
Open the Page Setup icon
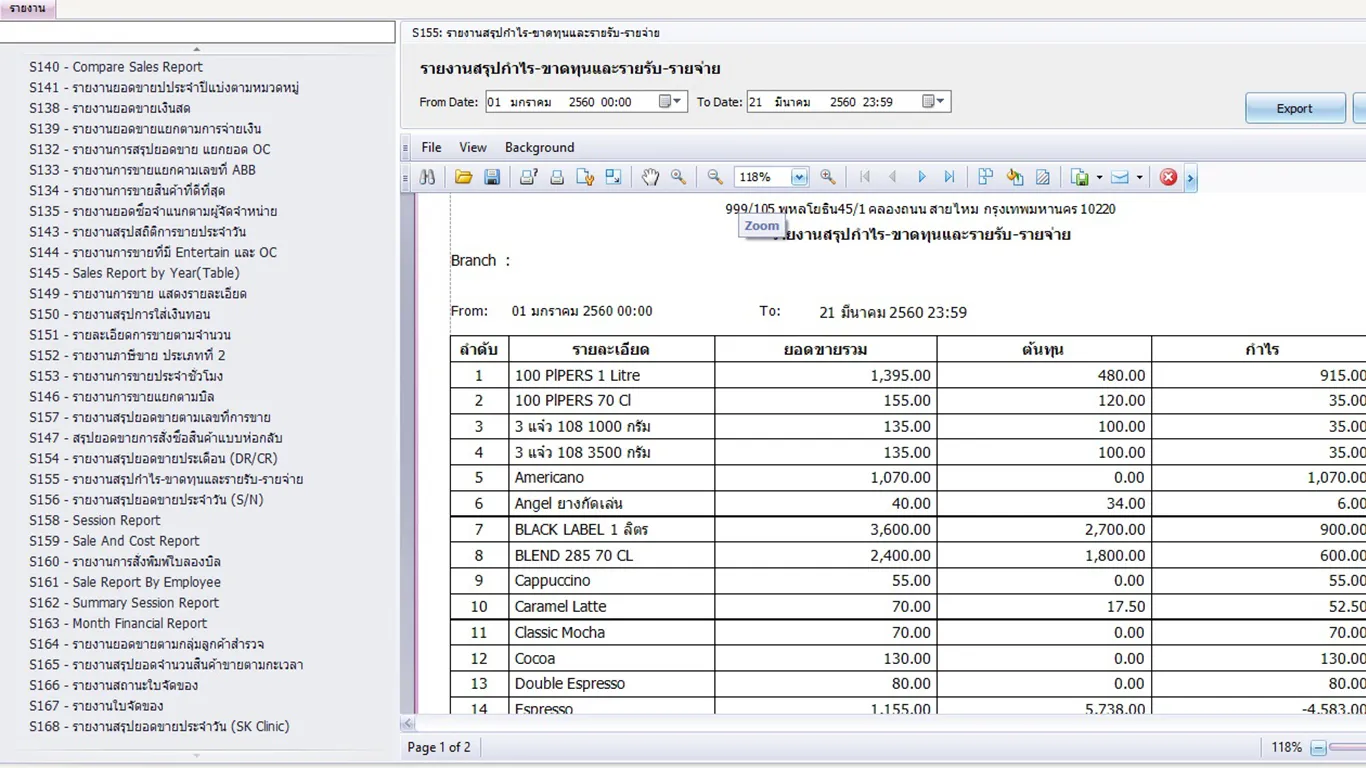pyautogui.click(x=585, y=177)
